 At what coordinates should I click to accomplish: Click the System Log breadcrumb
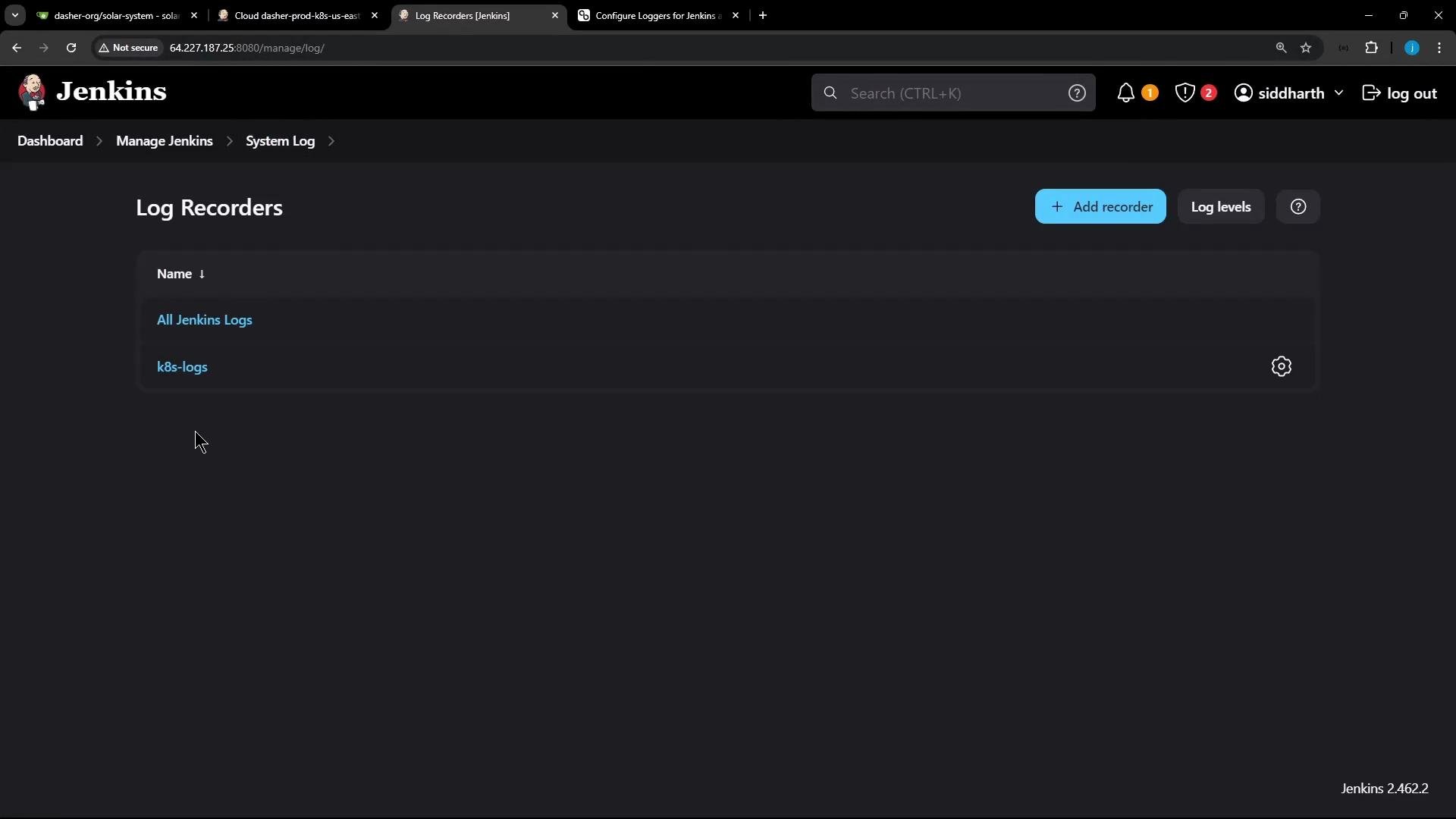pos(281,142)
